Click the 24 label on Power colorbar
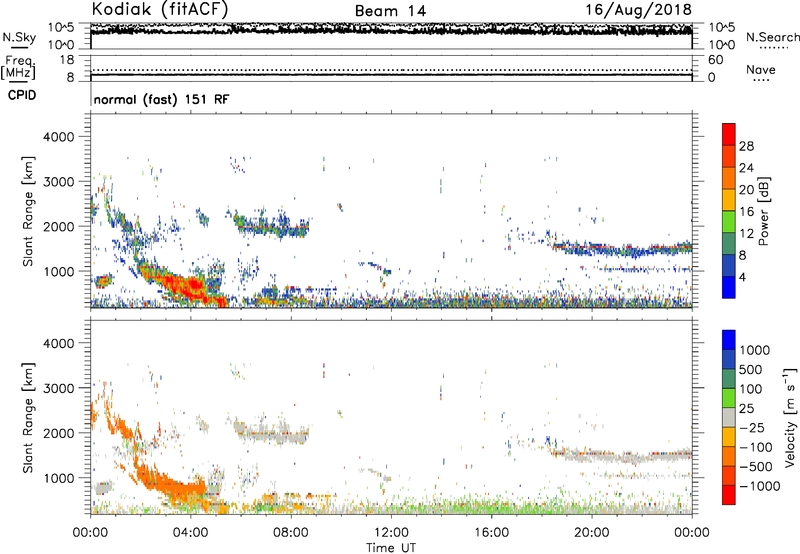 pos(746,168)
